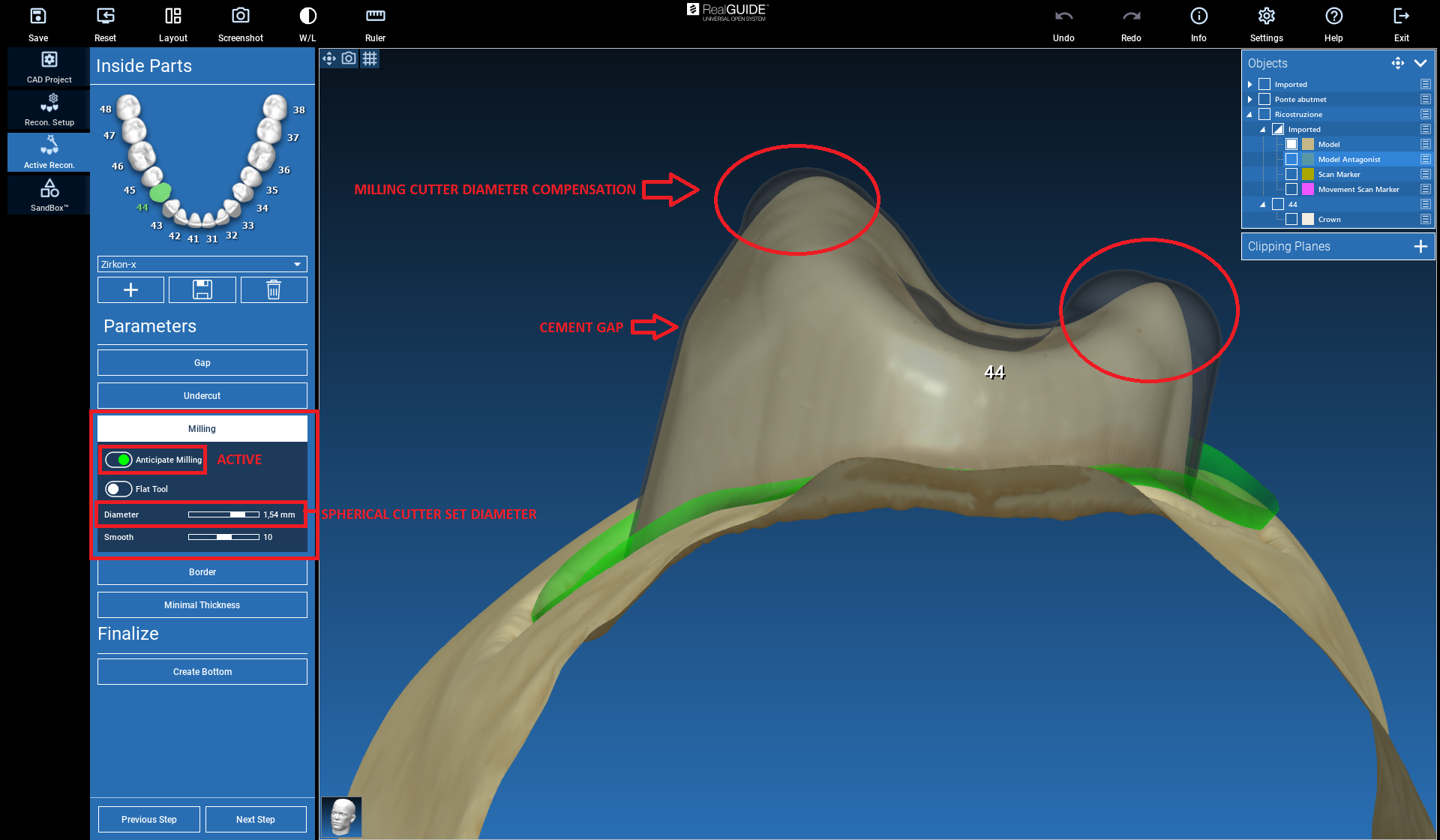
Task: Click the Layout icon
Action: point(172,16)
